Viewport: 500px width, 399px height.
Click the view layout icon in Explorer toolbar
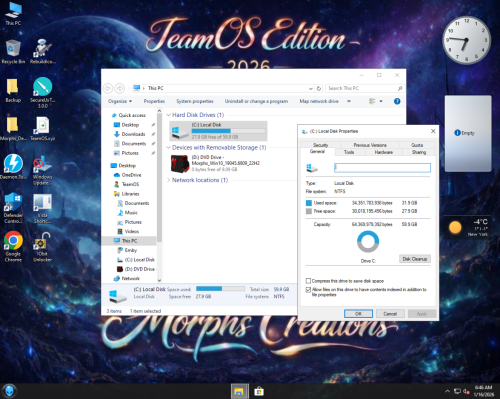372,101
